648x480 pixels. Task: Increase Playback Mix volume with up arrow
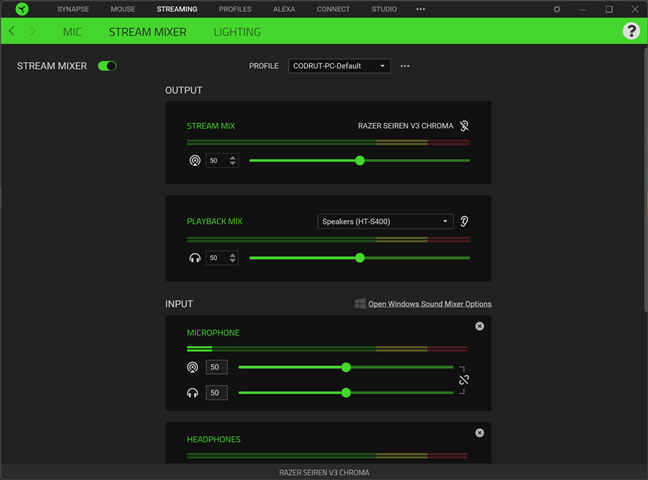[x=233, y=255]
